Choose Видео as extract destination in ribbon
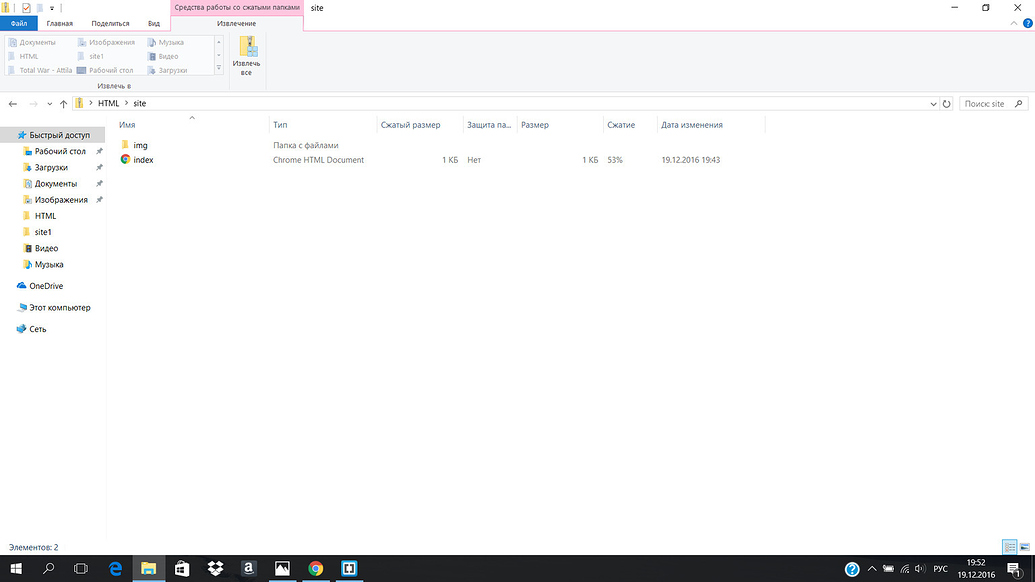Image resolution: width=1035 pixels, height=582 pixels. click(163, 56)
